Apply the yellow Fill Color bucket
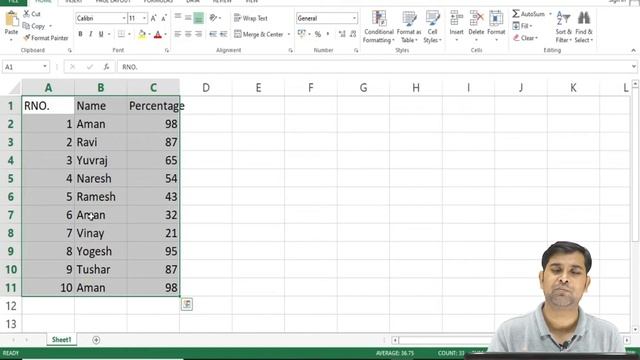 (142, 35)
